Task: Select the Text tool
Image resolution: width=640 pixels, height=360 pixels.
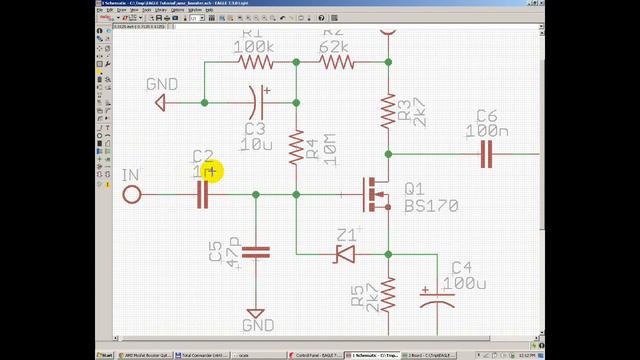Action: 108,128
